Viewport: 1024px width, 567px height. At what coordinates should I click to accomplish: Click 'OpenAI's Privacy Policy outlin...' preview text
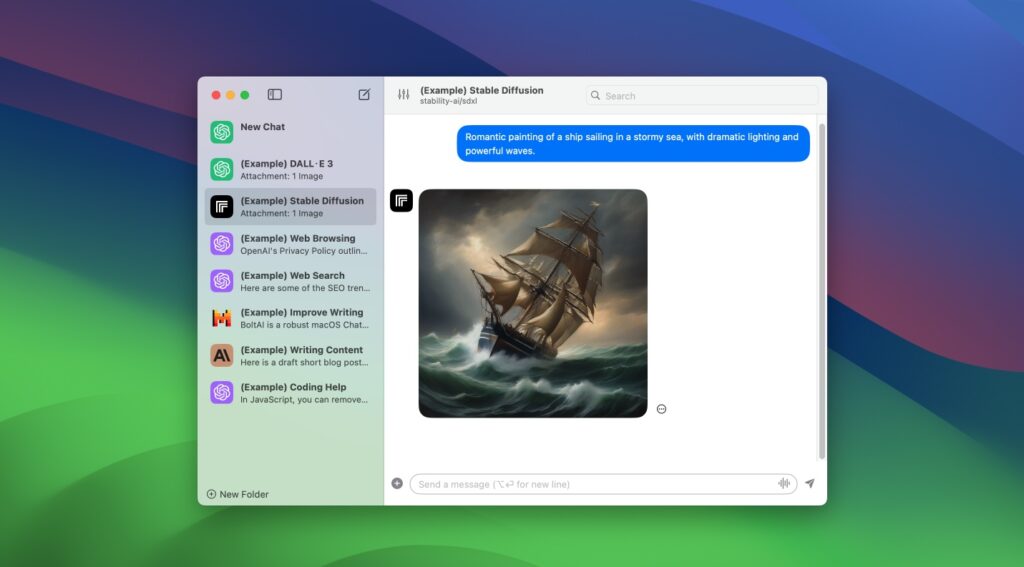304,251
